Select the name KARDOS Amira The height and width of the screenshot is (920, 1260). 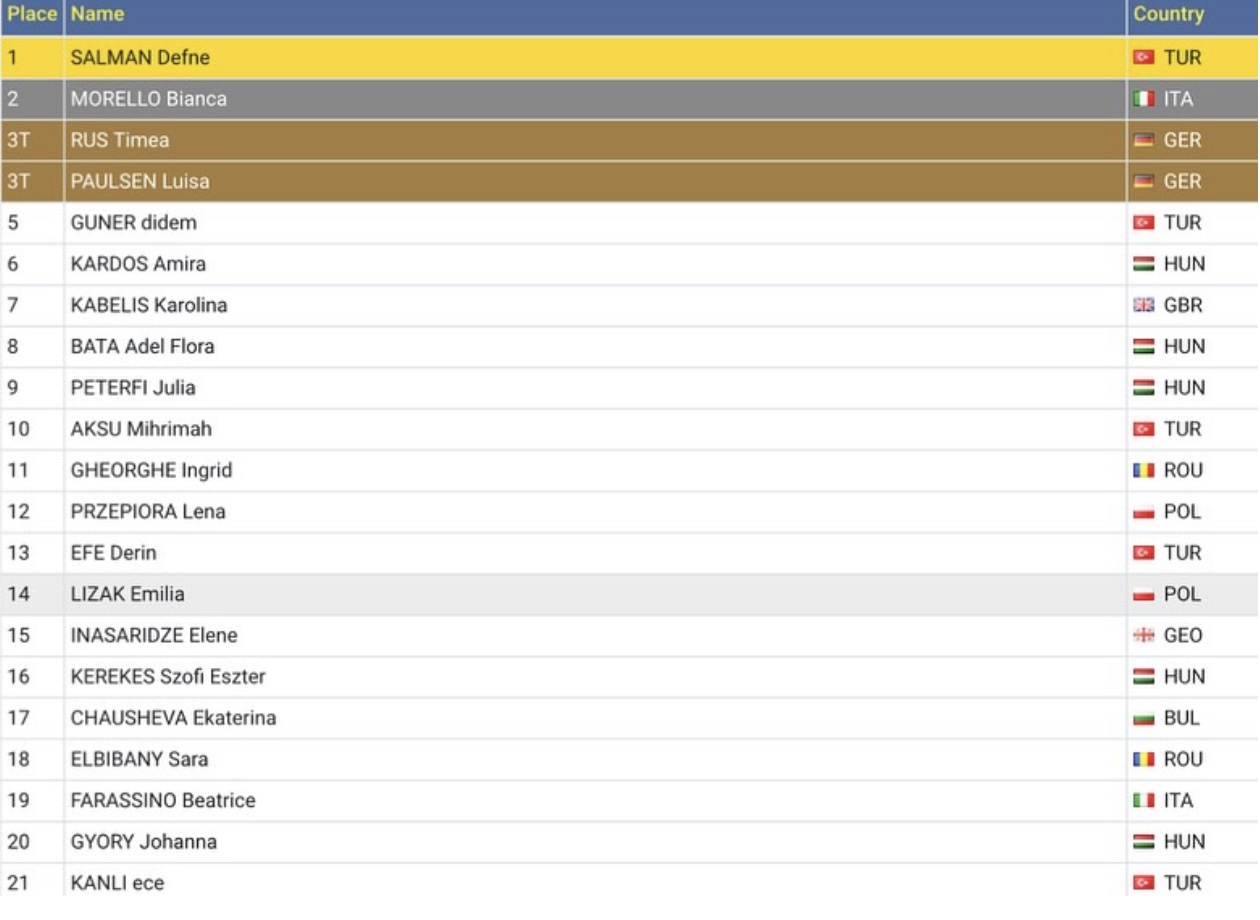coord(139,264)
